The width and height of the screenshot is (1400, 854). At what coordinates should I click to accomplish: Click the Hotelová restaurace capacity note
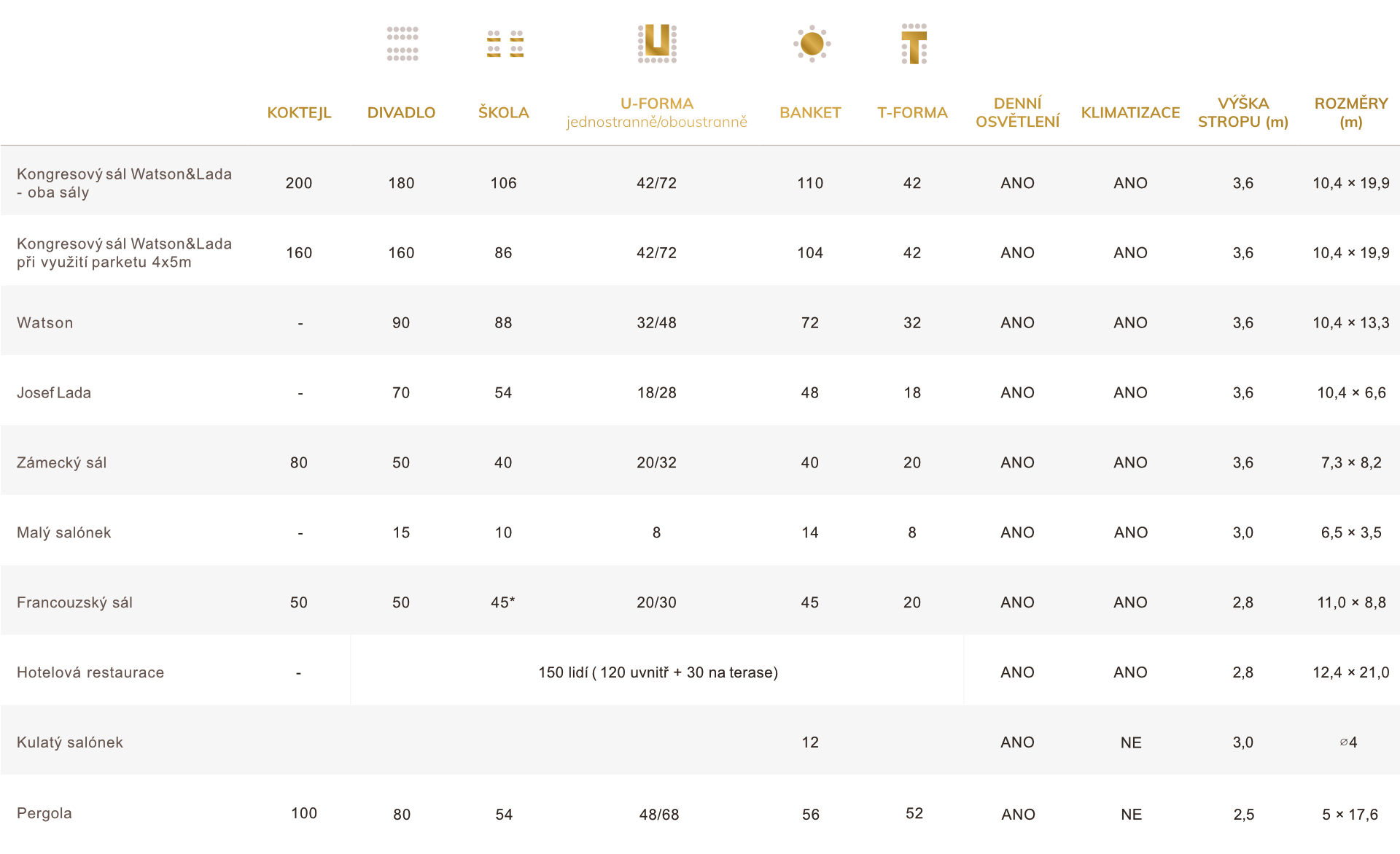click(658, 673)
